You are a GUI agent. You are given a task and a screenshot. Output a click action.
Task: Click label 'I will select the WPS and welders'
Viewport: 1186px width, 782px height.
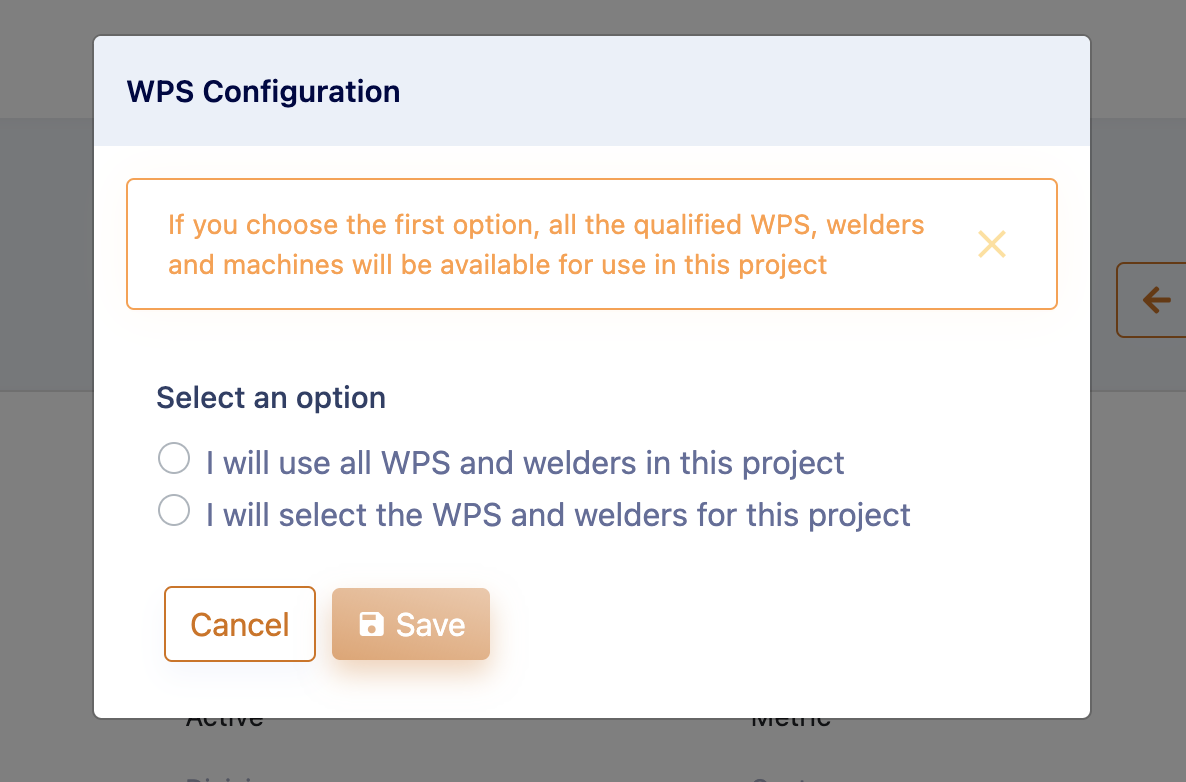558,515
